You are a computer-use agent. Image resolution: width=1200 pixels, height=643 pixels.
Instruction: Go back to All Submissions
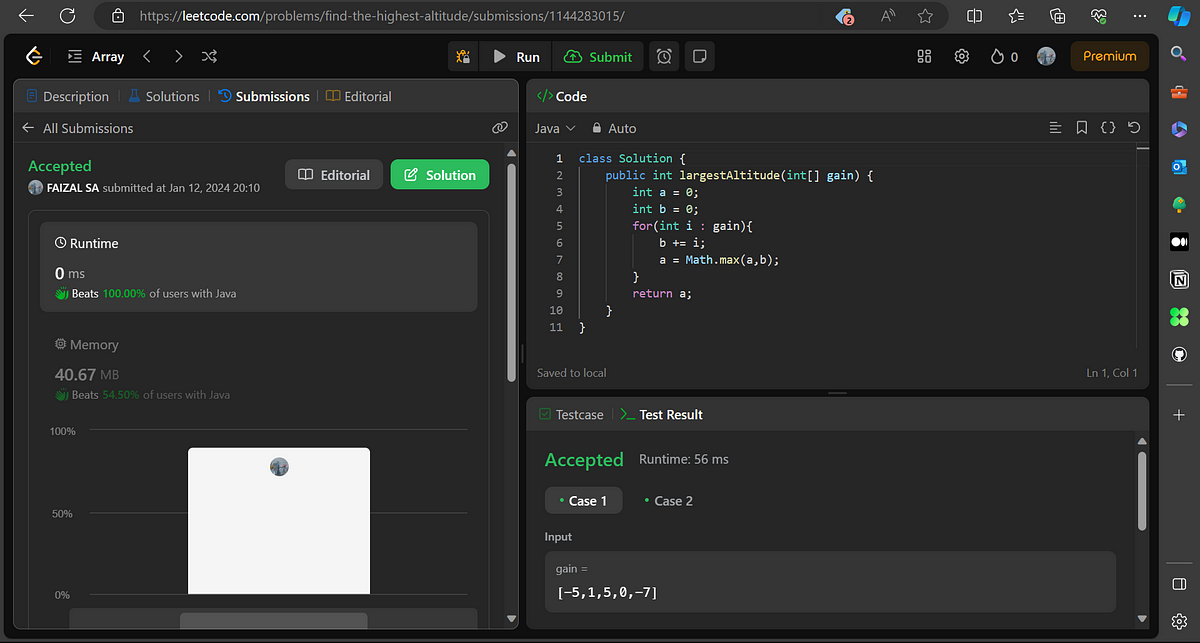click(x=78, y=128)
